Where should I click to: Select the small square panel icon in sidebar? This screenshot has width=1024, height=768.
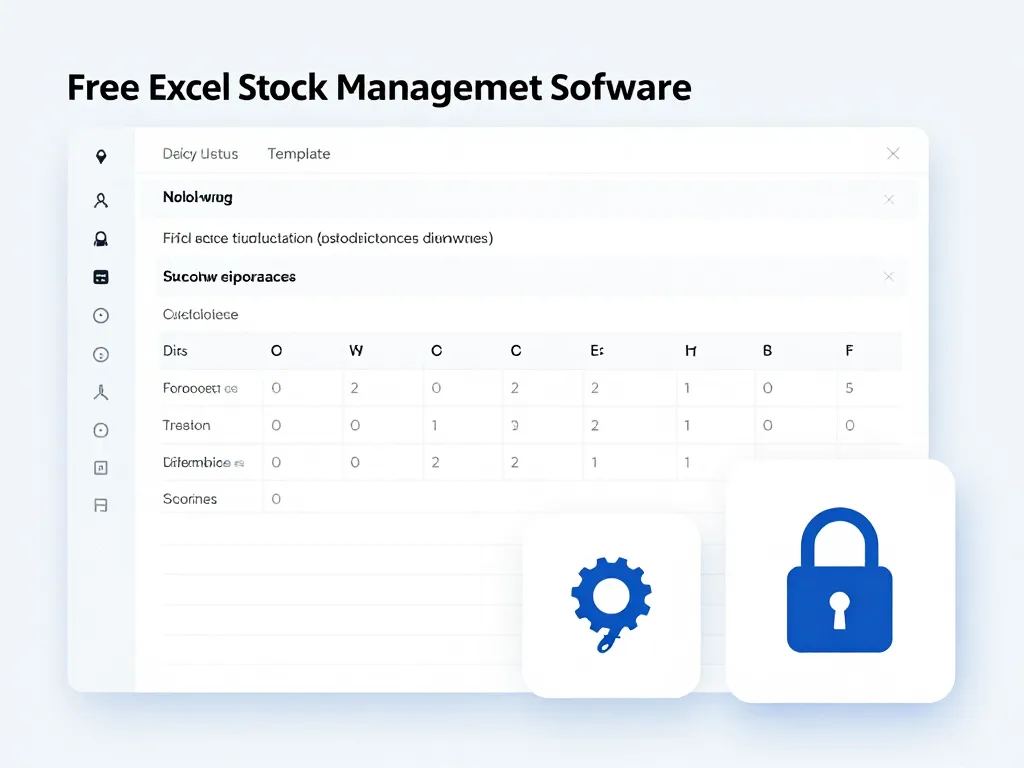[x=100, y=467]
